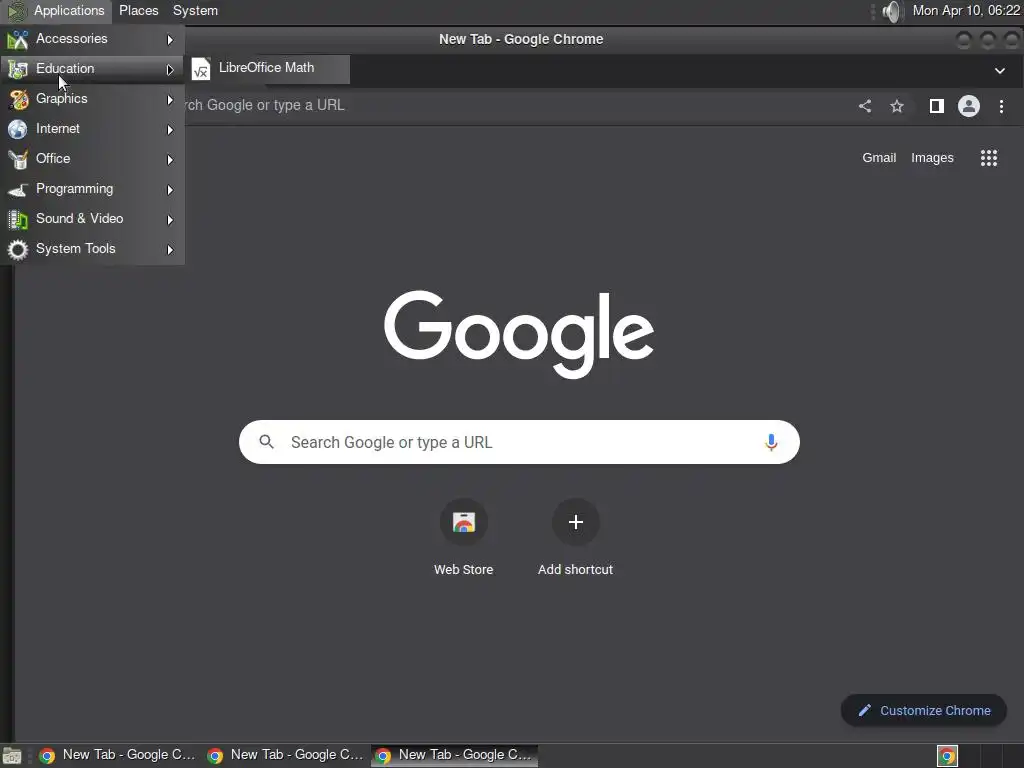Click the clock showing Mon Apr 10
Viewport: 1024px width, 768px height.
[966, 10]
